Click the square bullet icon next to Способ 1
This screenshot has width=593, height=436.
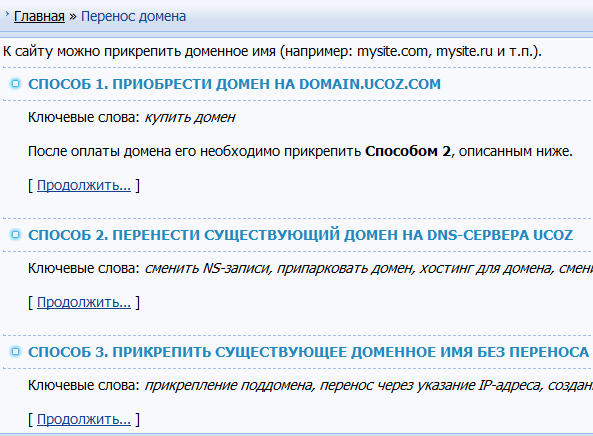point(16,84)
